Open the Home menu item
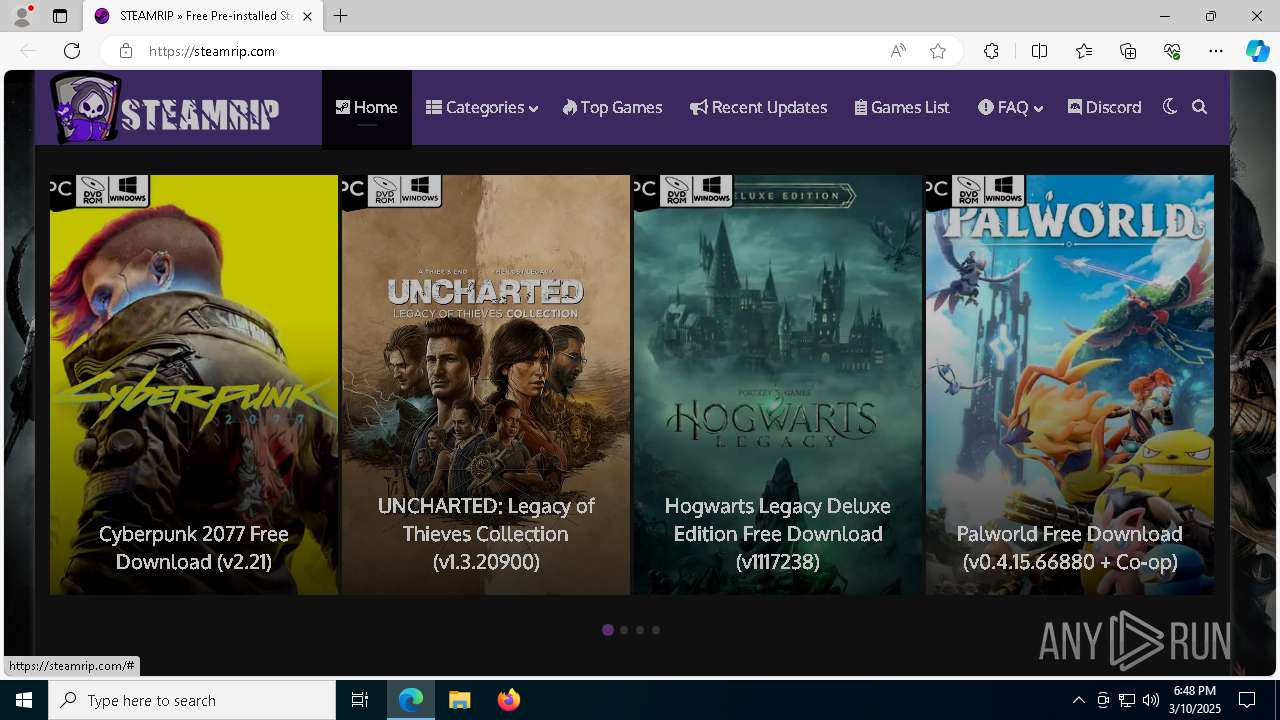Screen dimensions: 1280x720 tap(366, 107)
